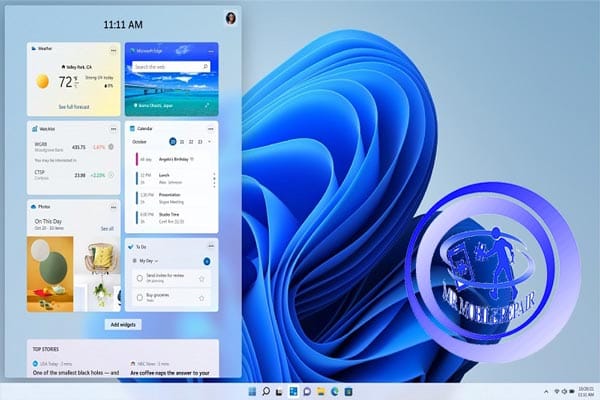The height and width of the screenshot is (400, 600).
Task: Click the sun icon in Weather widget
Action: point(42,81)
